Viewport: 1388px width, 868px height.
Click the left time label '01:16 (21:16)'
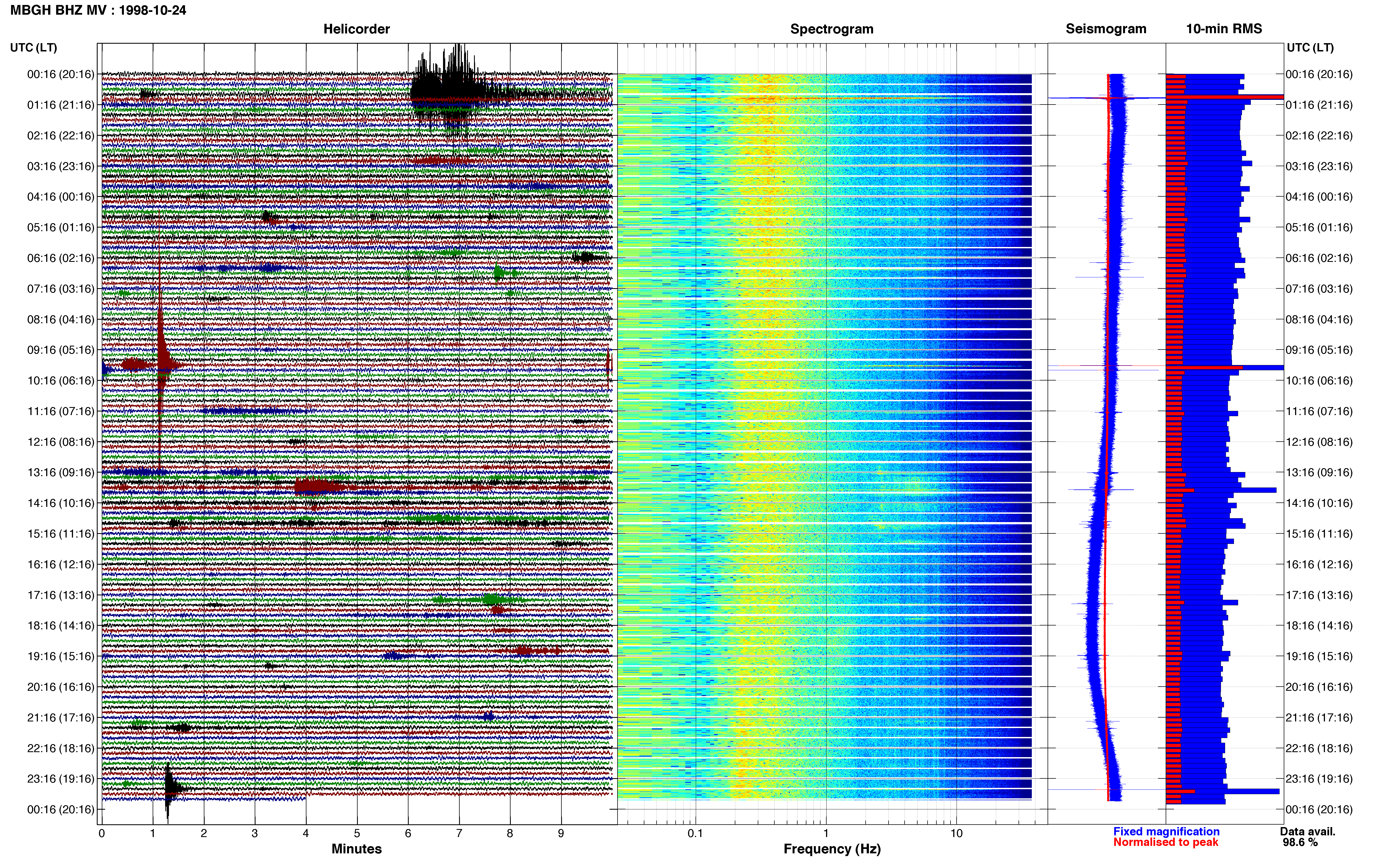[61, 105]
